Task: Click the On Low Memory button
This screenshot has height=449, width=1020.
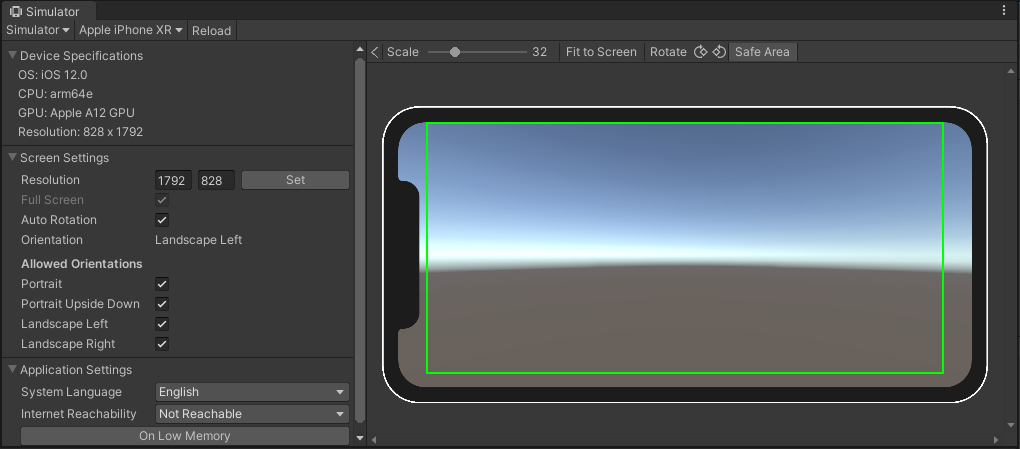Action: click(185, 436)
